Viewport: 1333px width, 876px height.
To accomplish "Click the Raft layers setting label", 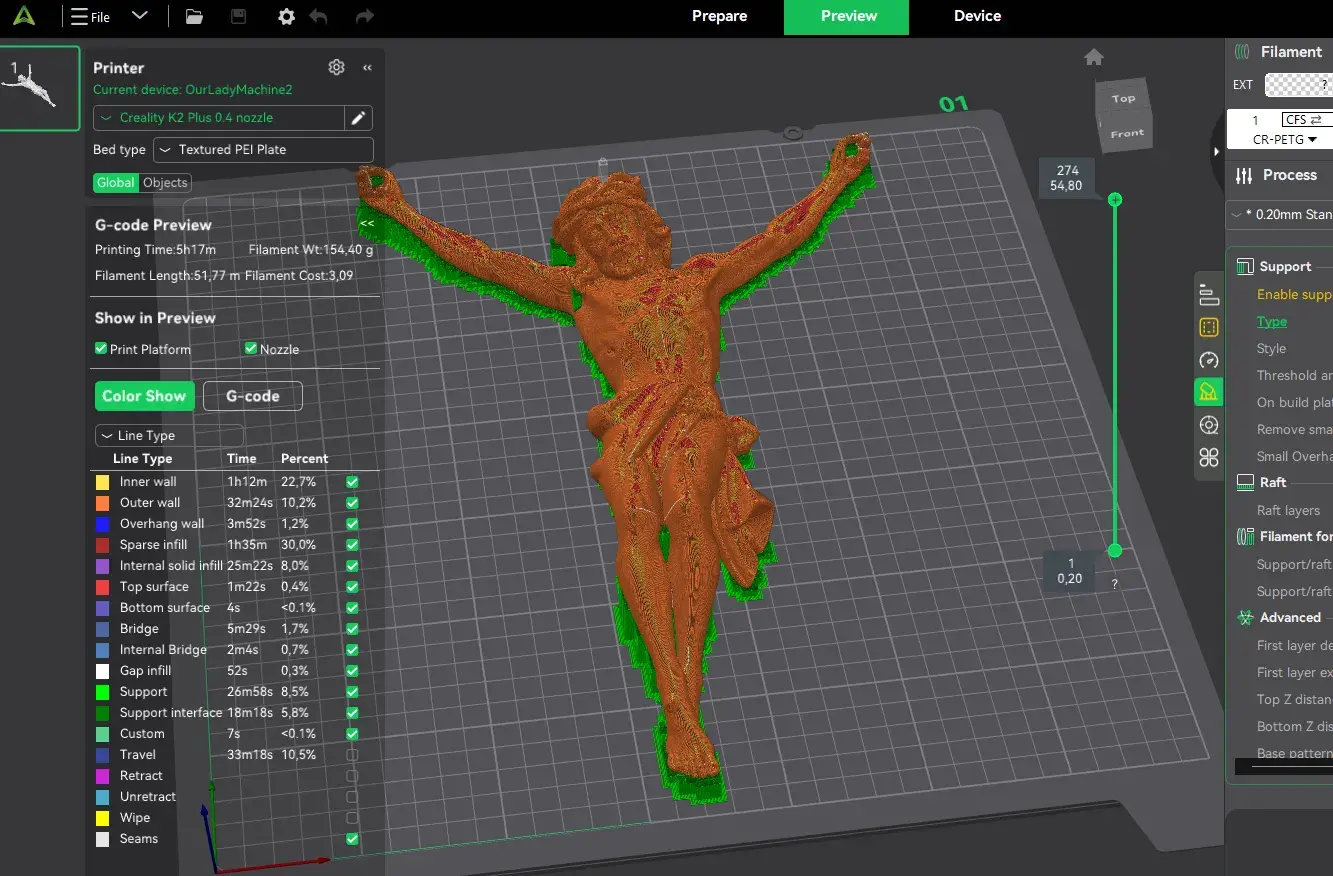I will coord(1288,511).
